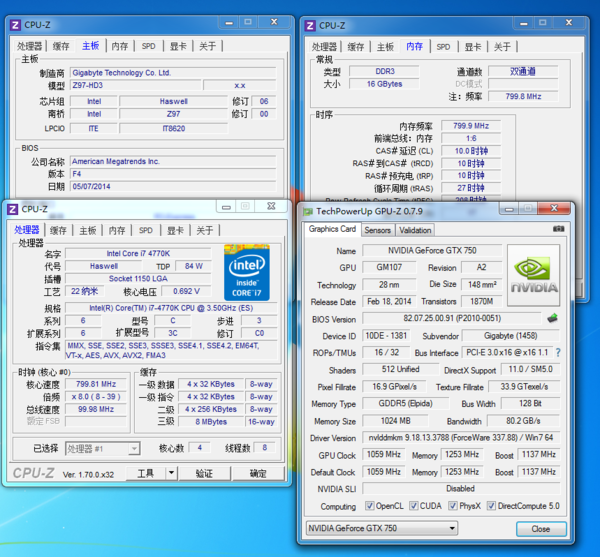Open the NVIDIA GeForce GTX 750 card dropdown
This screenshot has height=557, width=600.
(382, 528)
